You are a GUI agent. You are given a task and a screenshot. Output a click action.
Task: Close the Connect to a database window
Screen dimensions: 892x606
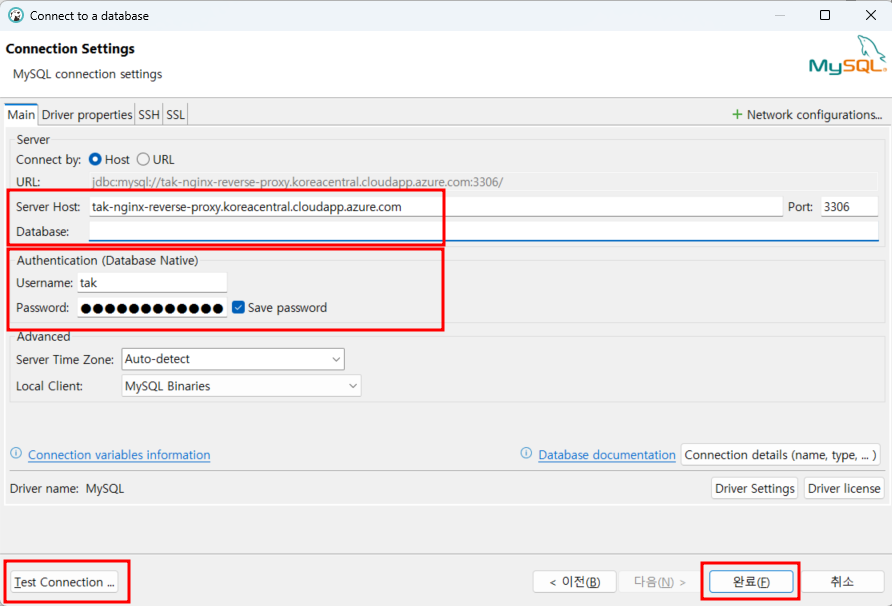coord(870,15)
